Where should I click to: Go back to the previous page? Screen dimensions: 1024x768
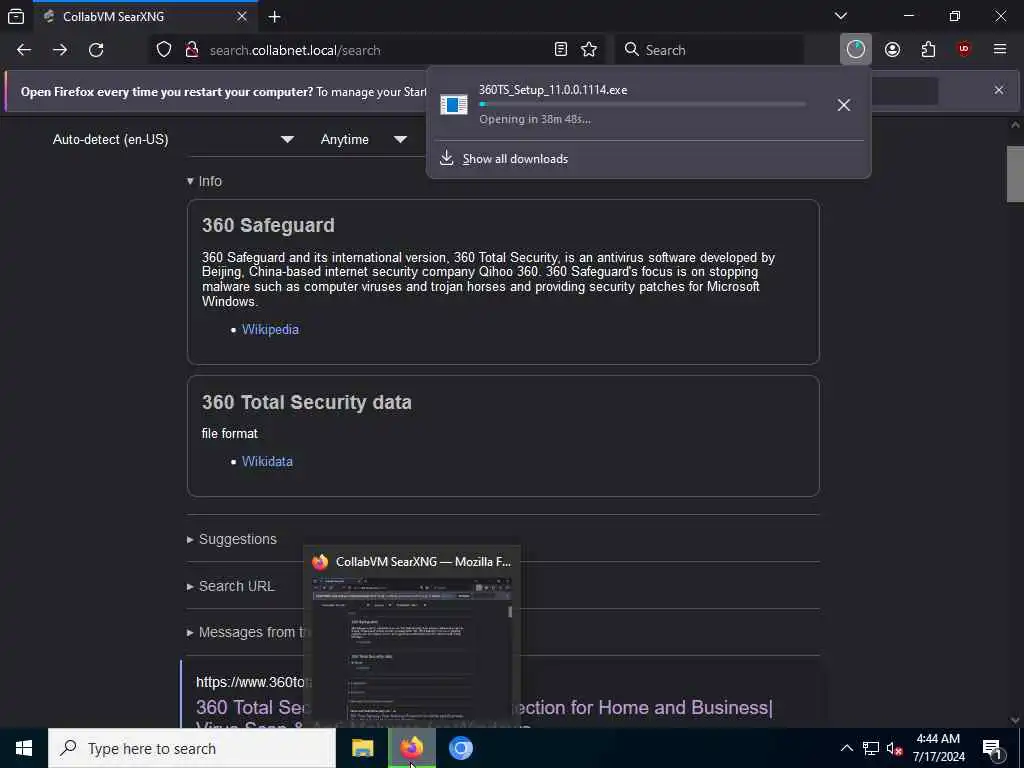pyautogui.click(x=24, y=50)
